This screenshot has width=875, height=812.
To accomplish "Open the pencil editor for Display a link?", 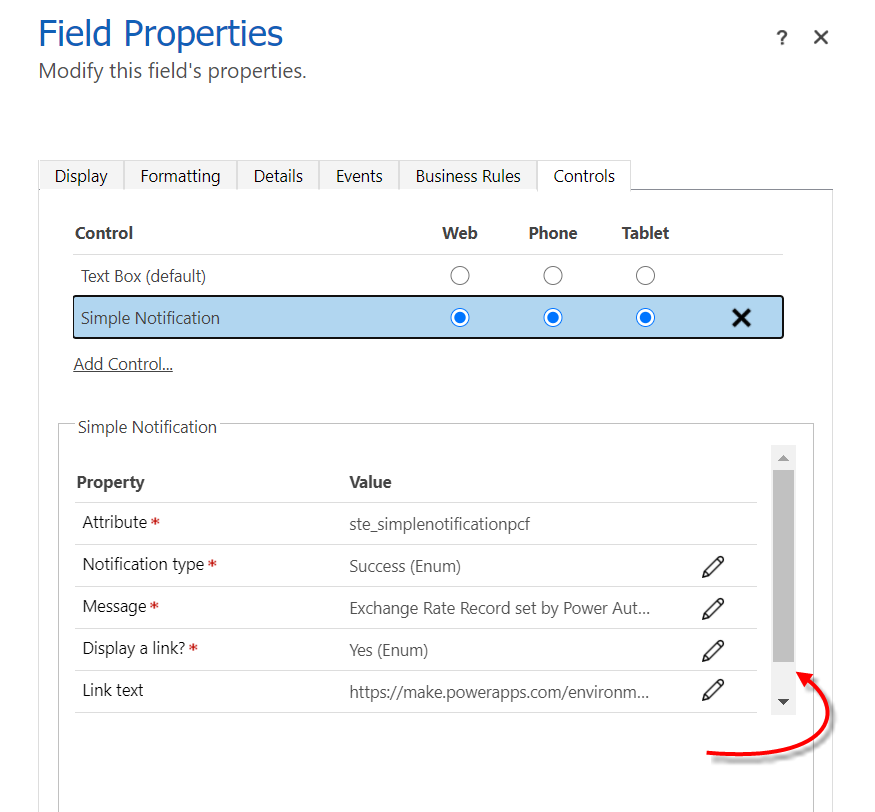I will pyautogui.click(x=713, y=650).
